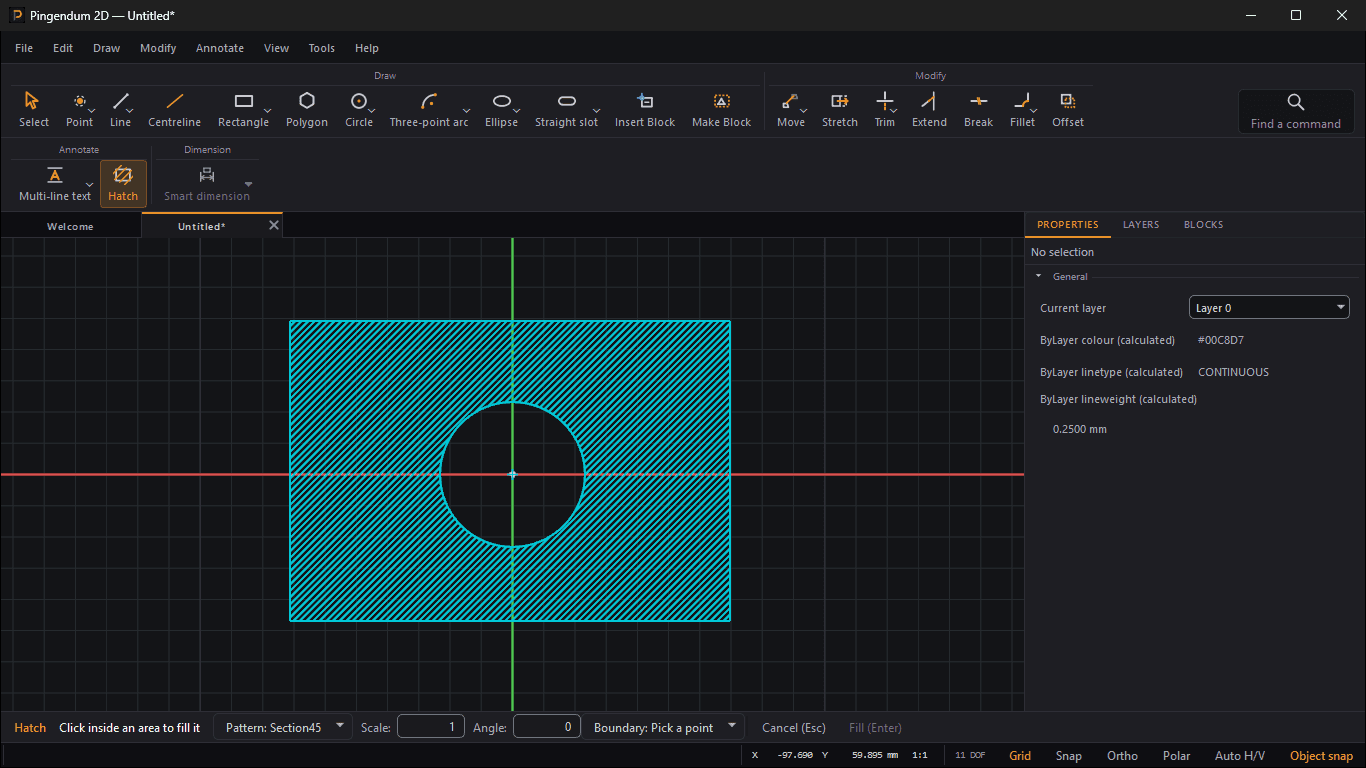Click Cancel (Esc) in command bar
Screen dimensions: 1366x768
tap(794, 728)
